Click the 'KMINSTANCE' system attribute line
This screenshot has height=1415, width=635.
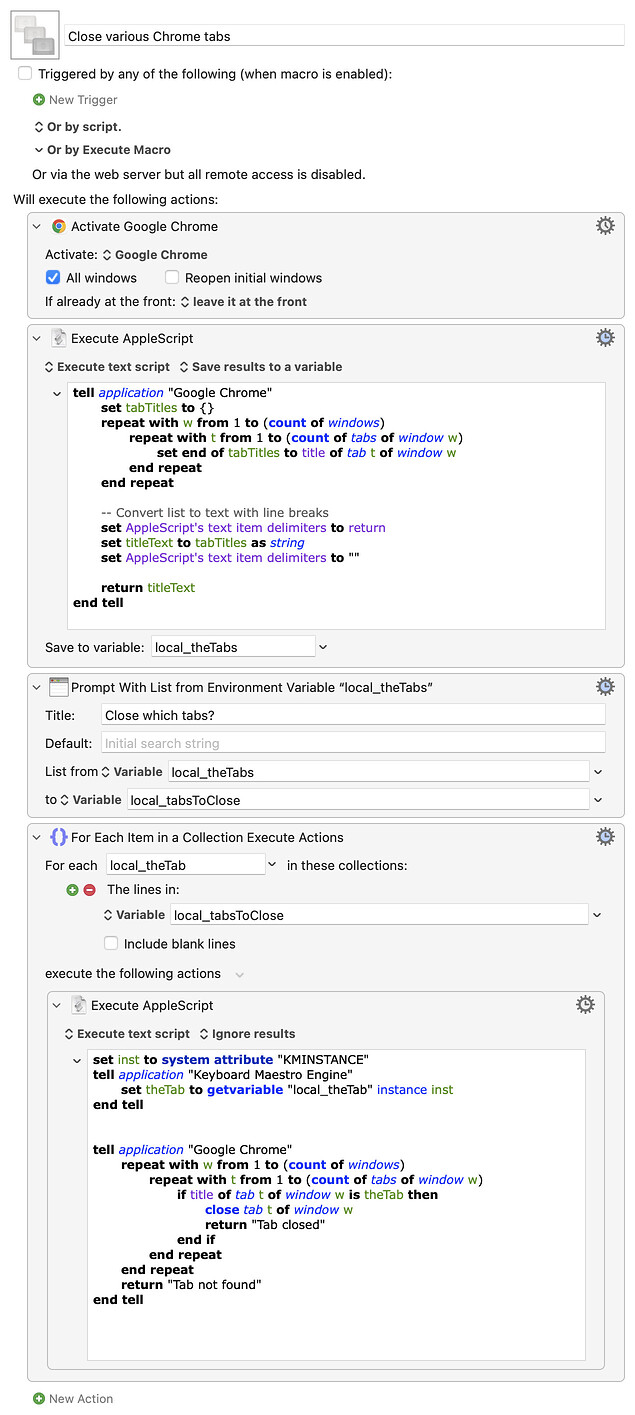[x=231, y=1060]
